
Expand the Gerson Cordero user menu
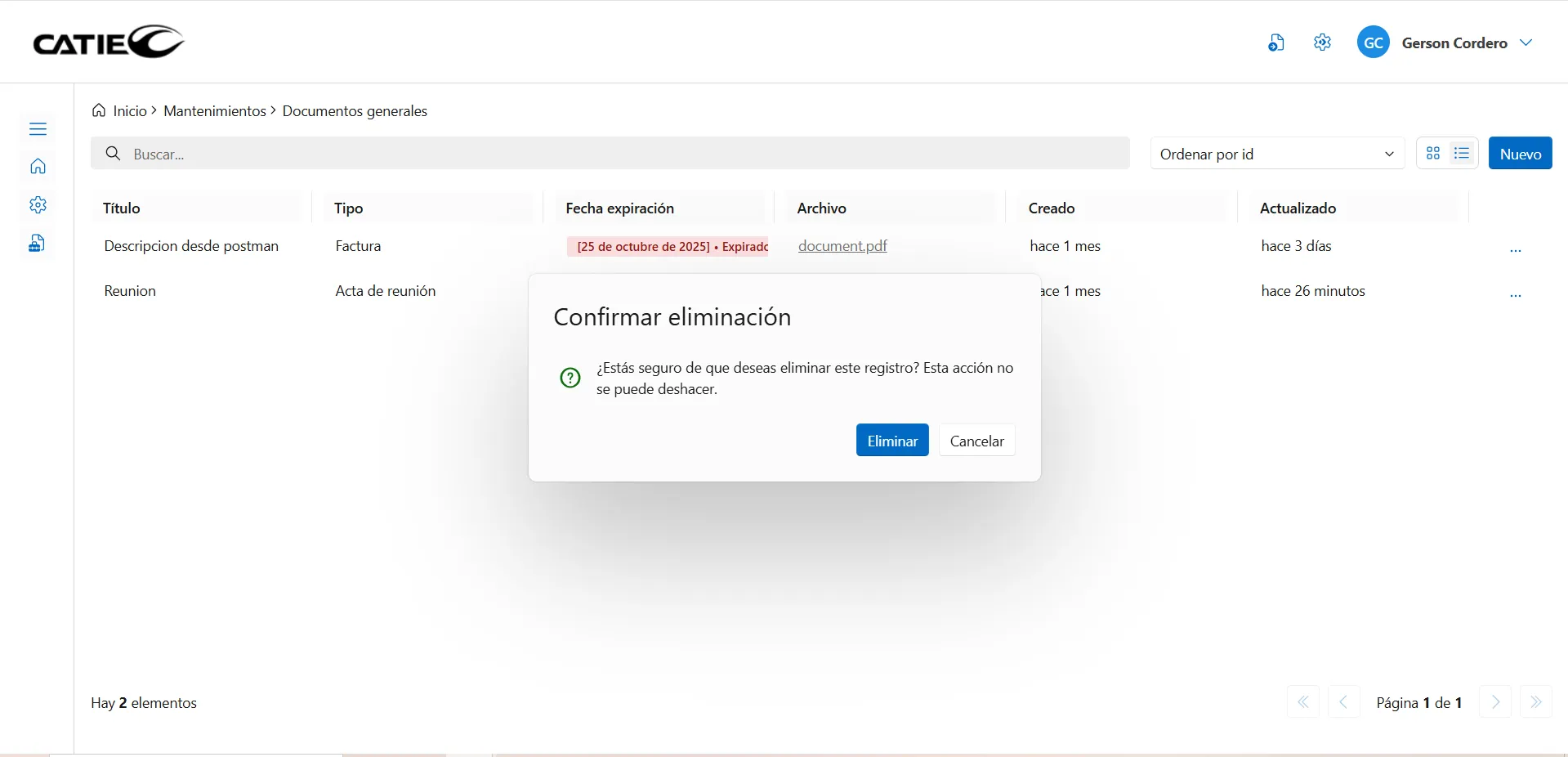(1526, 43)
